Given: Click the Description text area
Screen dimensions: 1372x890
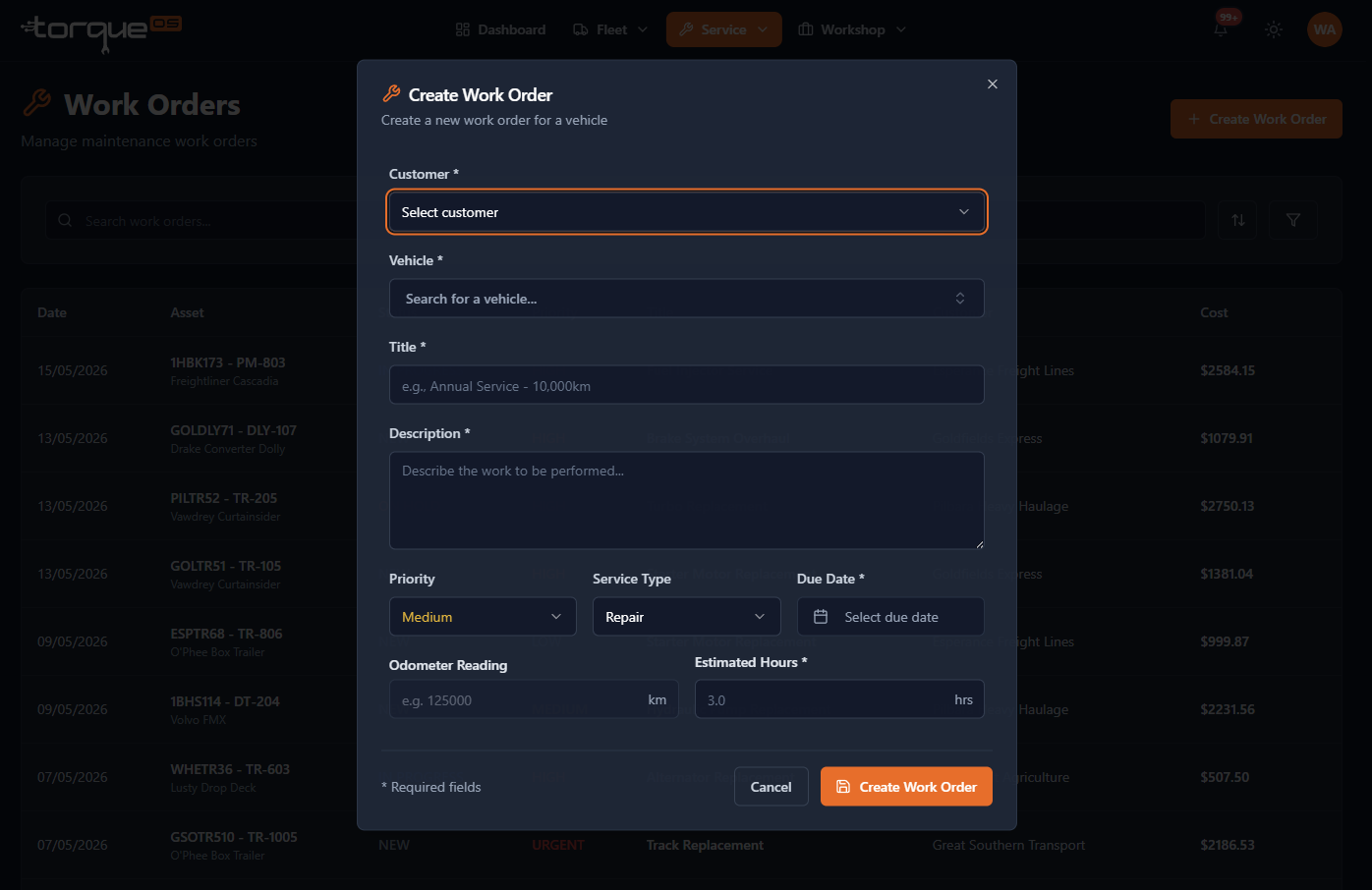Looking at the screenshot, I should 687,500.
